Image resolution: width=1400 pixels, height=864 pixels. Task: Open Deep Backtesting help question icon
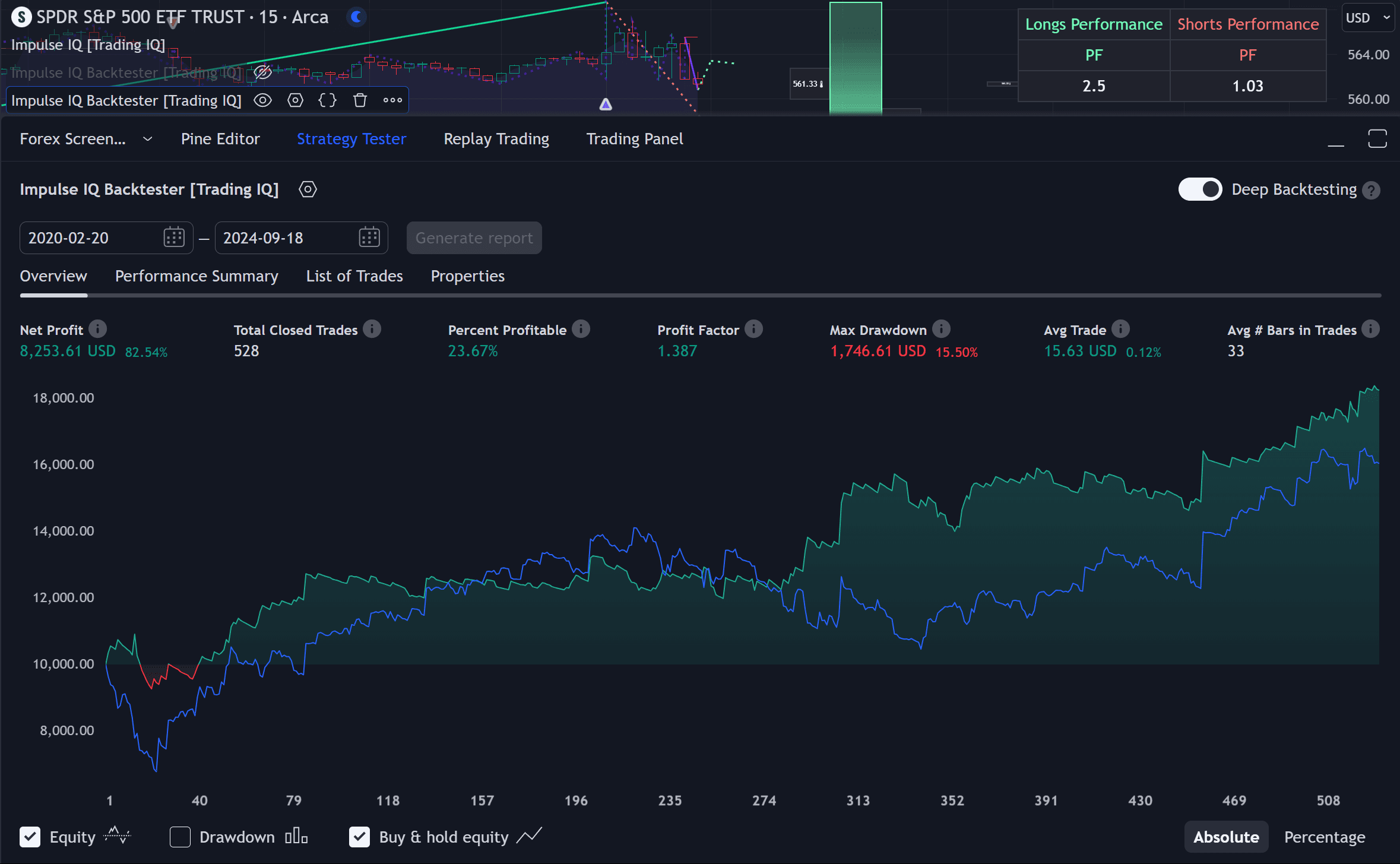coord(1371,190)
